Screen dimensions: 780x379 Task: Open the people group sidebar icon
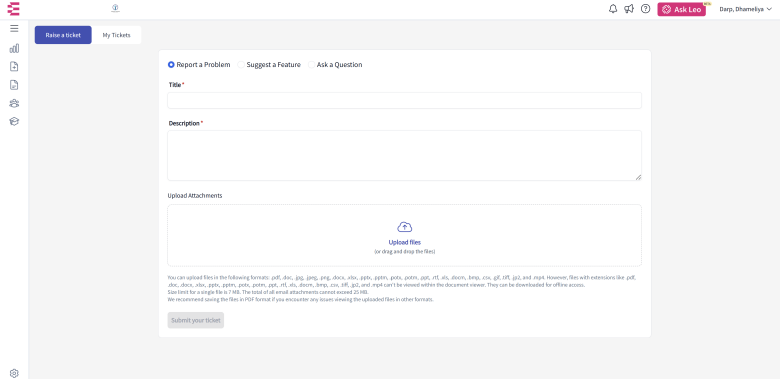tap(14, 103)
